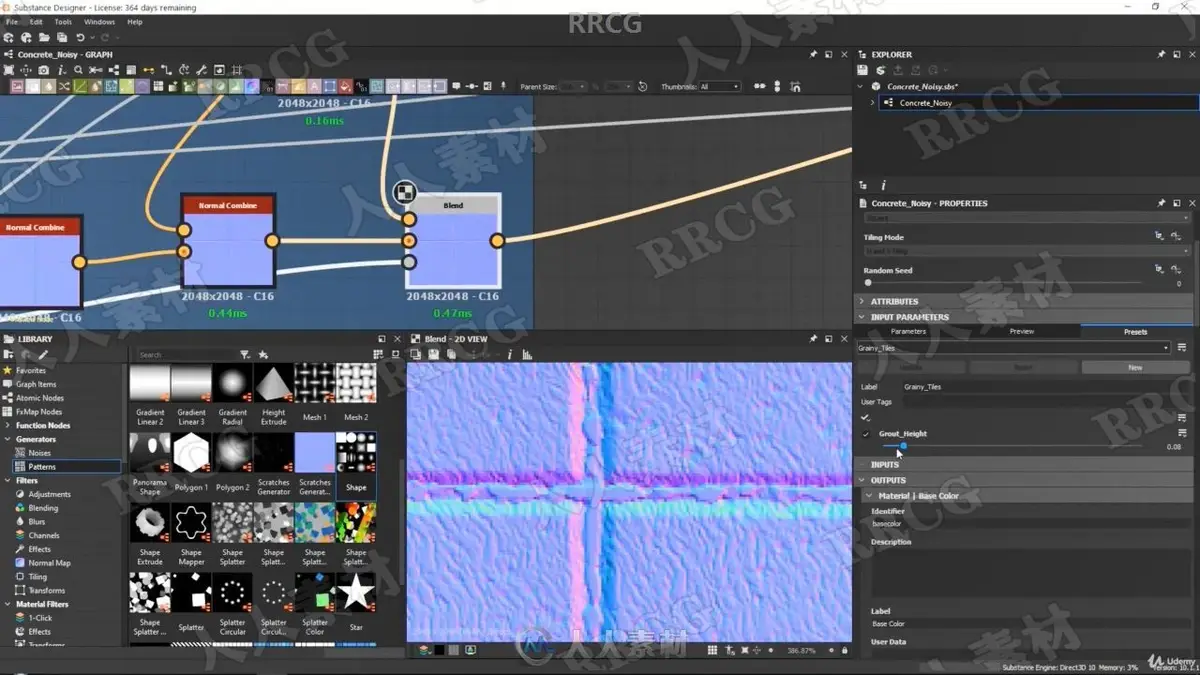Switch to the Preview tab in Input Parameters
1200x675 pixels.
point(1021,331)
